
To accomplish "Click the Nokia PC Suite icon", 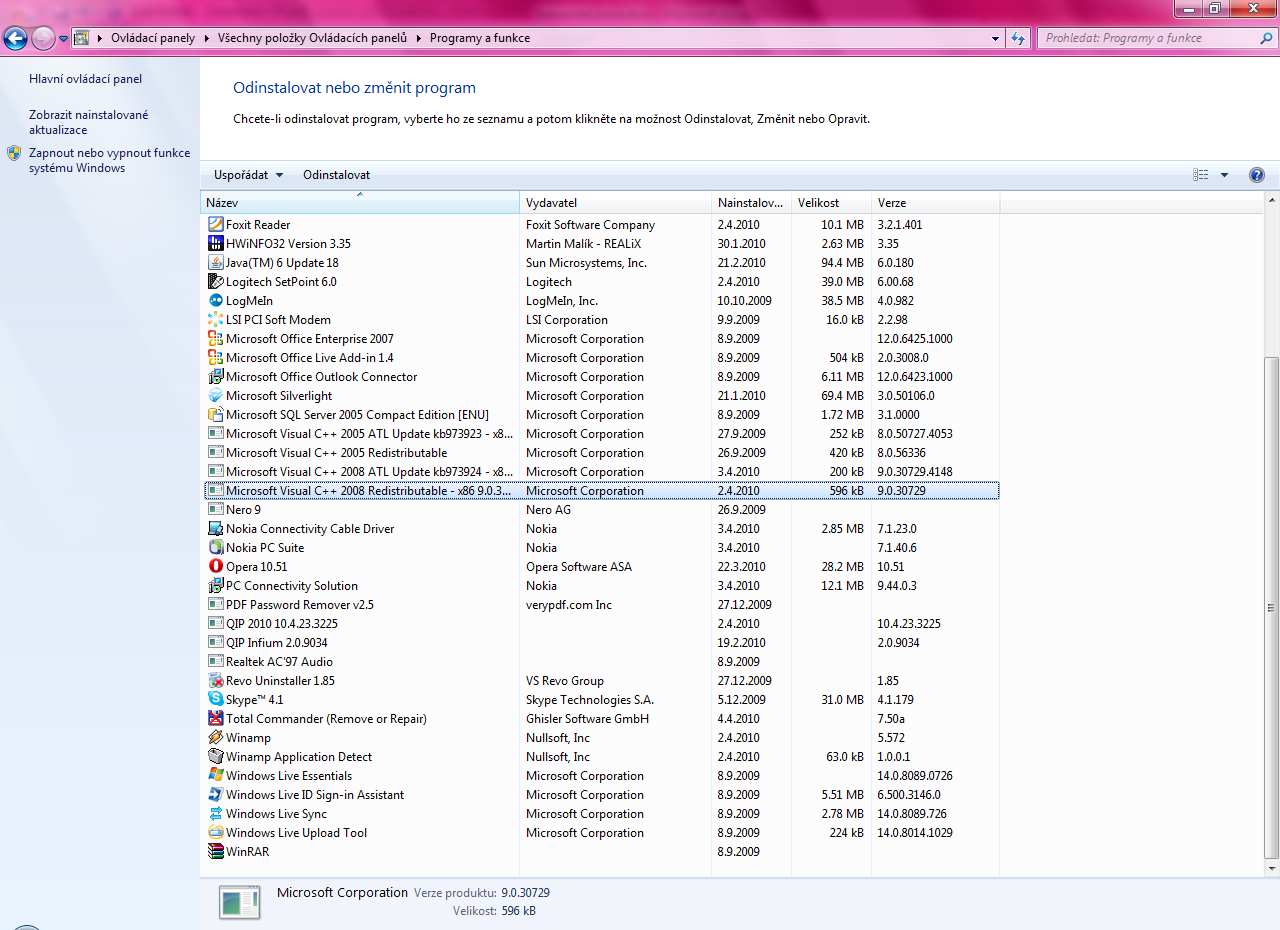I will [x=215, y=548].
